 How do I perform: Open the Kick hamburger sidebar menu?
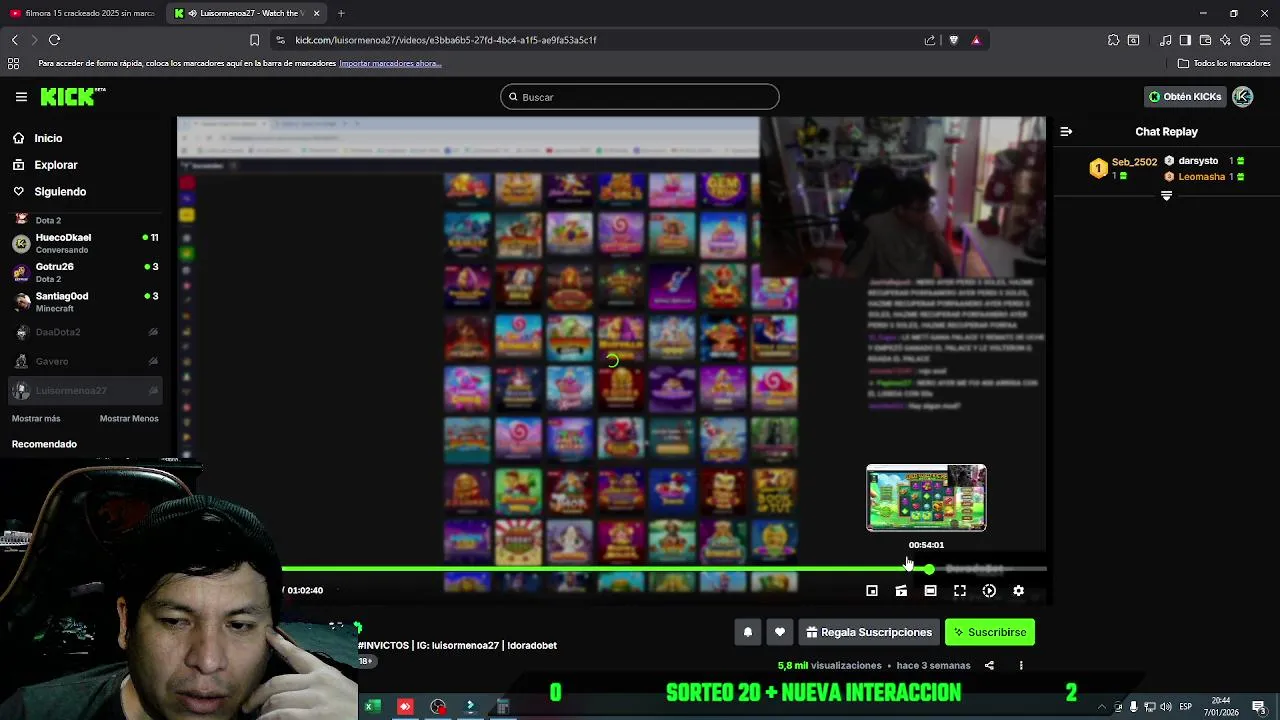pyautogui.click(x=21, y=97)
